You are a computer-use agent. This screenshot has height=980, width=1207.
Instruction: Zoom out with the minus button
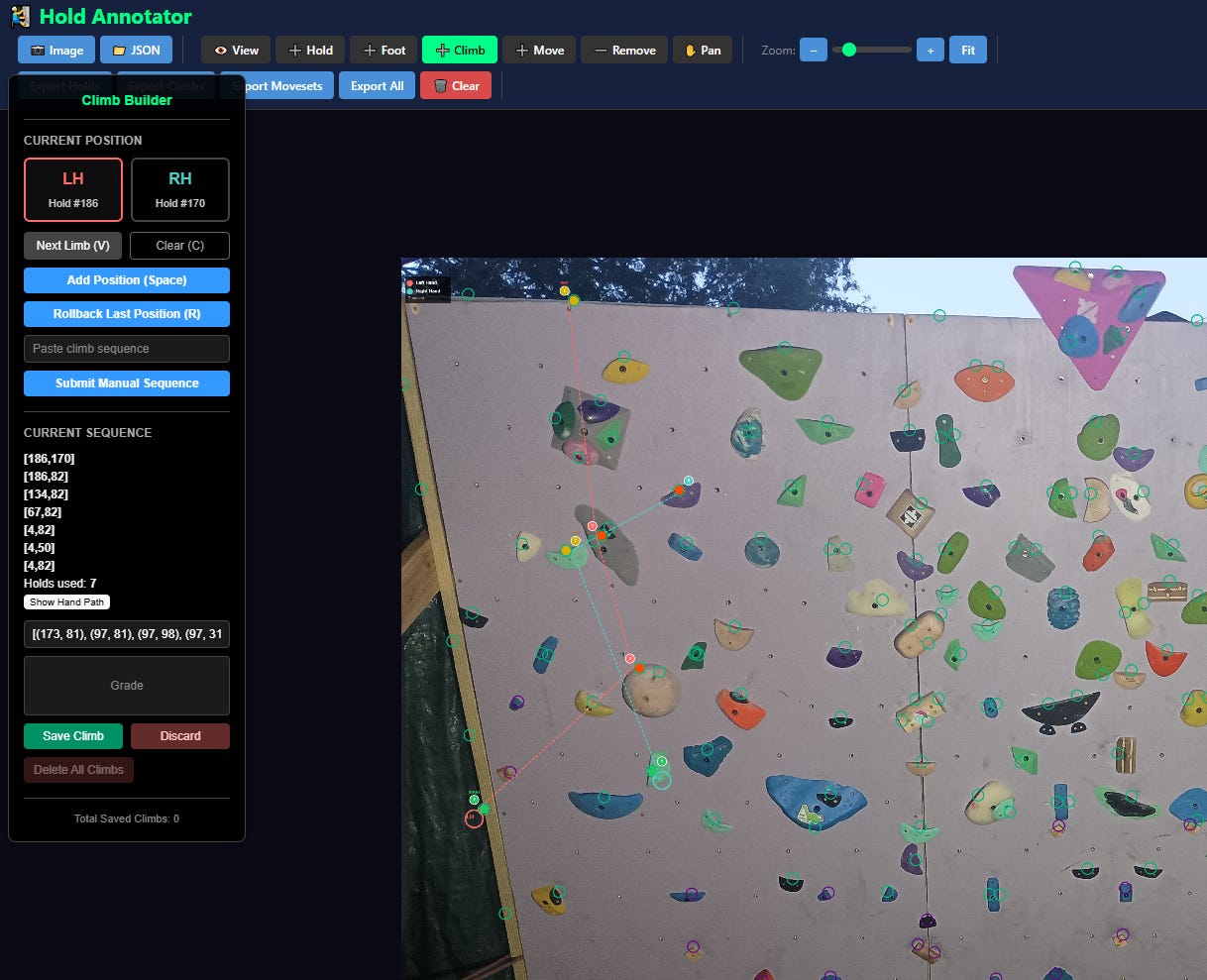[x=814, y=50]
